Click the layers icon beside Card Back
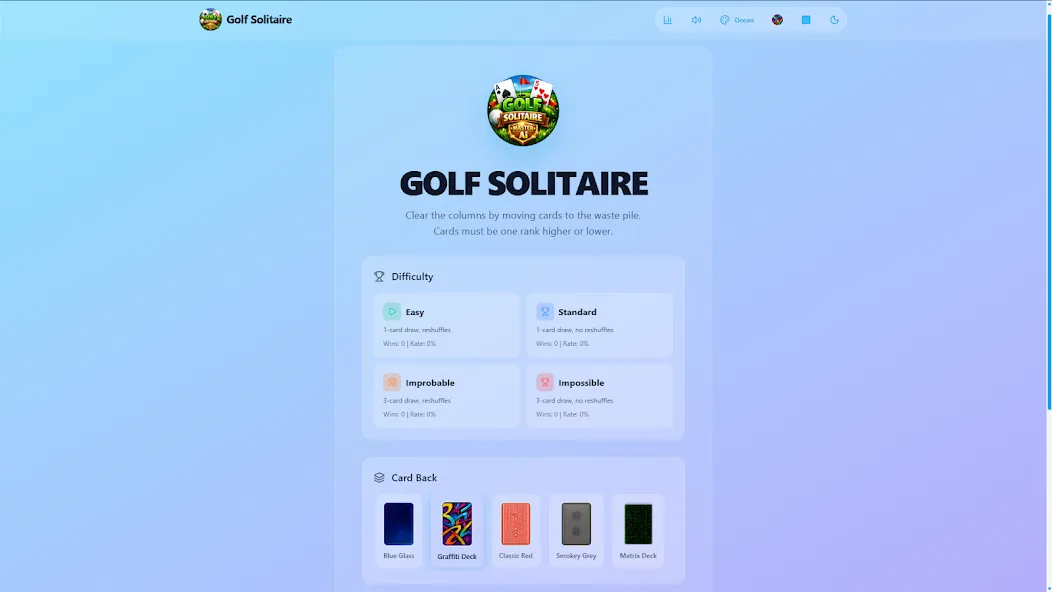Screen dimensions: 1052x592 (379, 477)
